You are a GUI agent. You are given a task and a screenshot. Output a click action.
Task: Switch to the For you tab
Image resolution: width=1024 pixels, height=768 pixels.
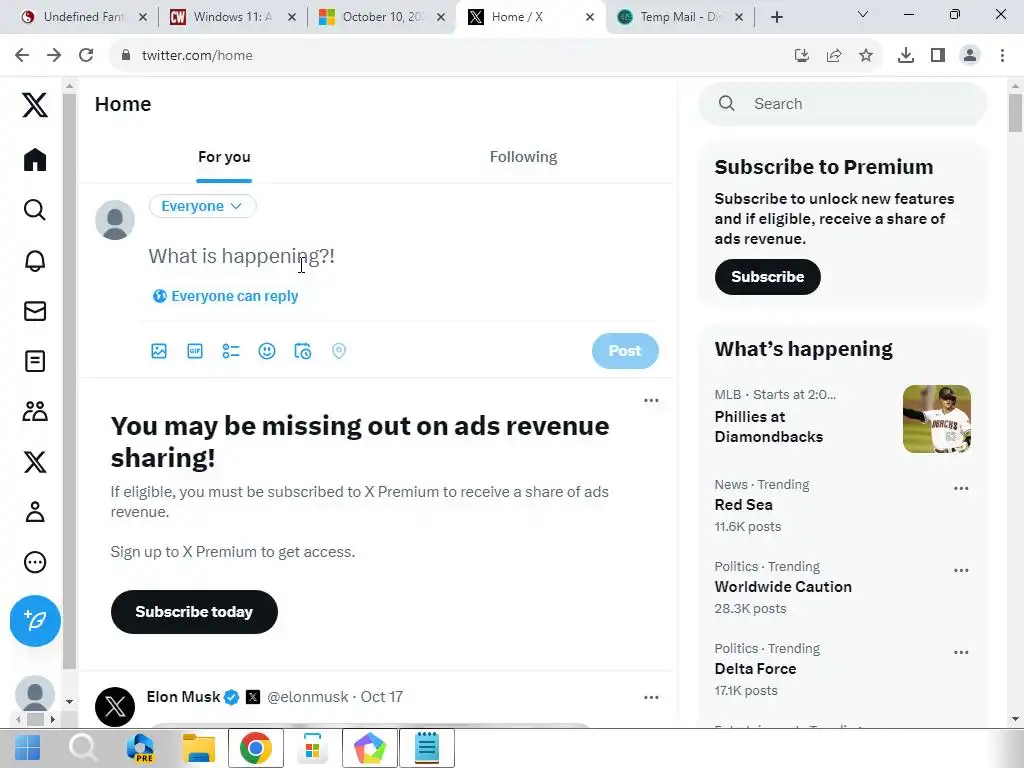[x=224, y=157]
